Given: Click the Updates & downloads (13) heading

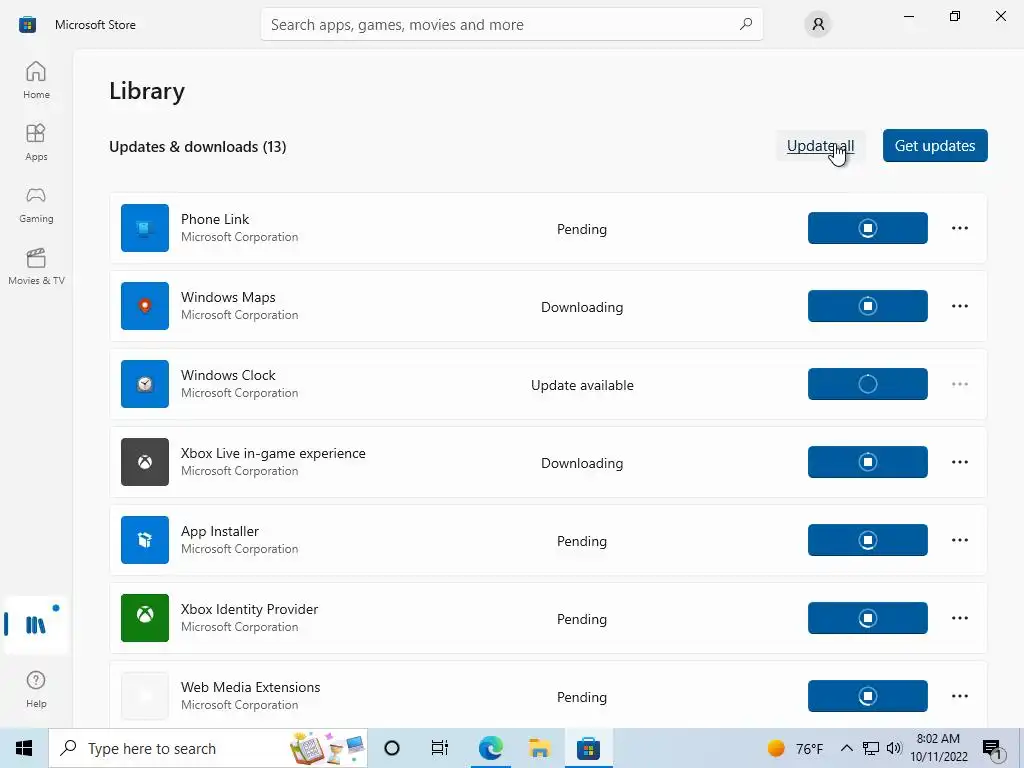Looking at the screenshot, I should pos(197,146).
